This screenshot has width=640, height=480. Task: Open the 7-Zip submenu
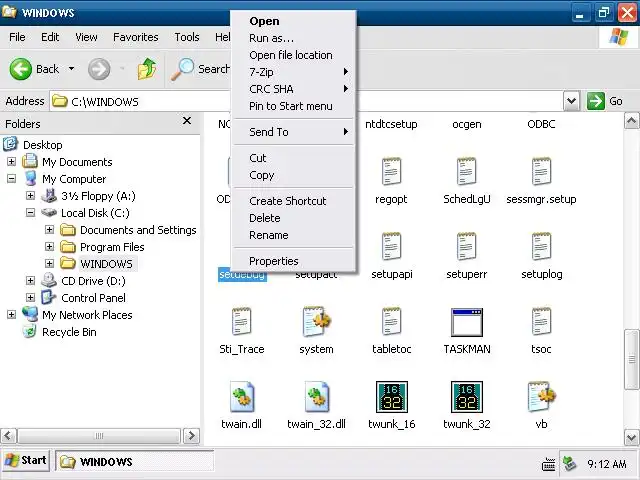point(293,72)
